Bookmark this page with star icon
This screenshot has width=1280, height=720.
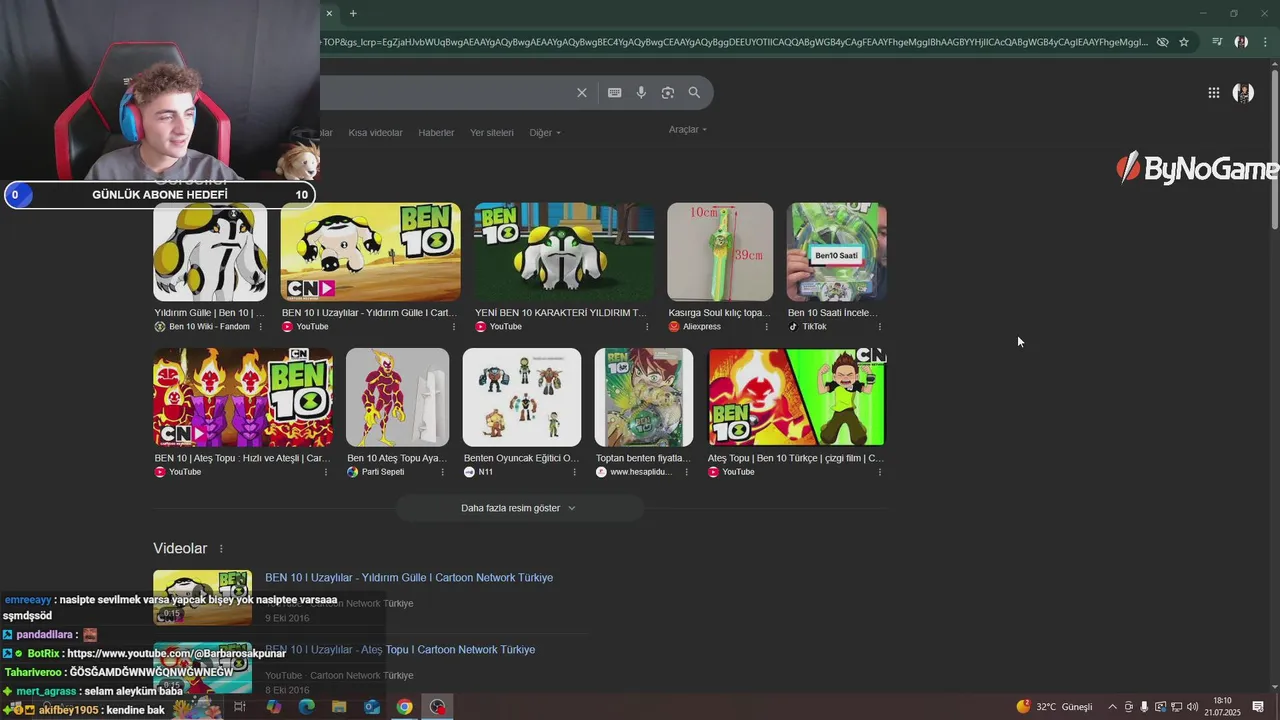coord(1184,42)
